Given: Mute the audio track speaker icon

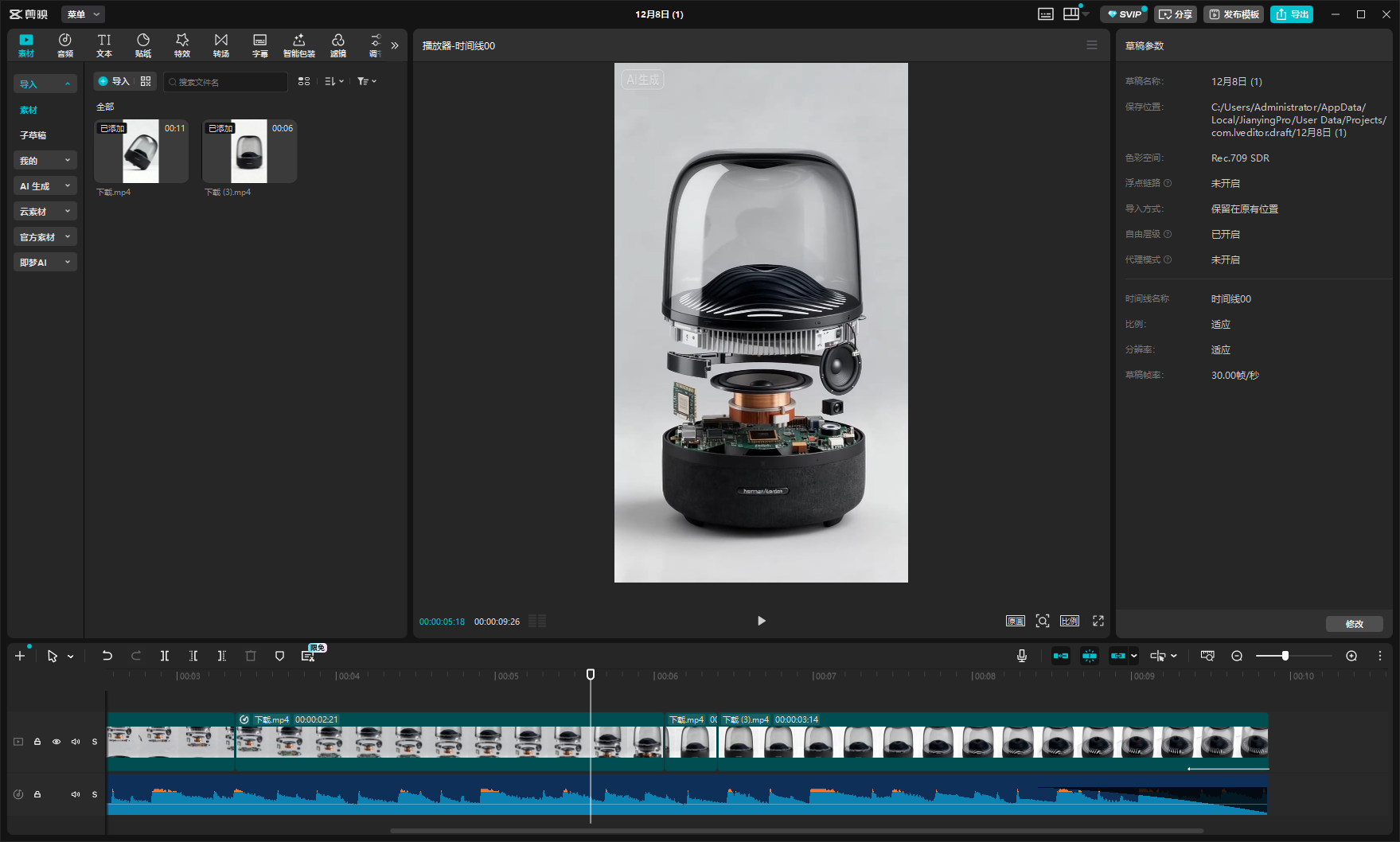Looking at the screenshot, I should 76,794.
